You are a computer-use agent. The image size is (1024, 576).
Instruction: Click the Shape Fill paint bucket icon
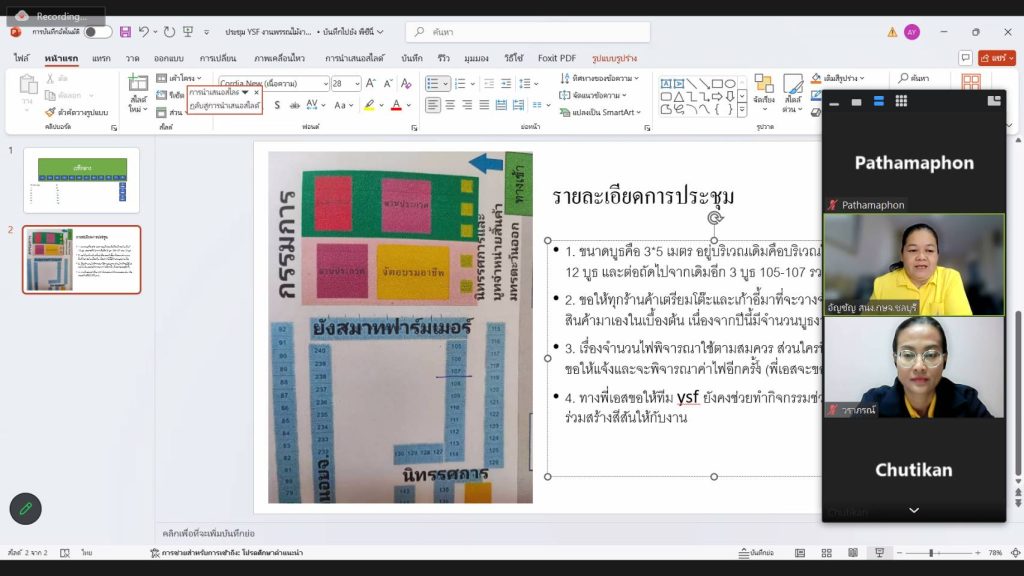[x=815, y=78]
